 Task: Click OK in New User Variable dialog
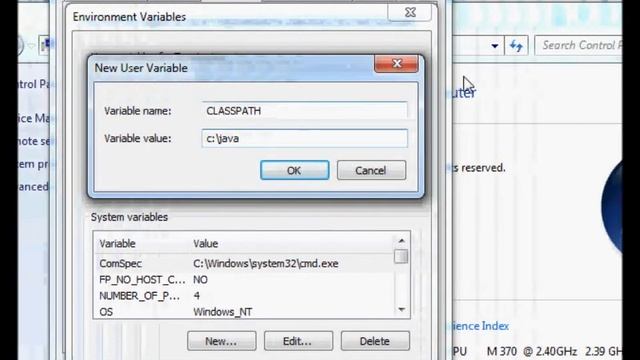coord(295,170)
